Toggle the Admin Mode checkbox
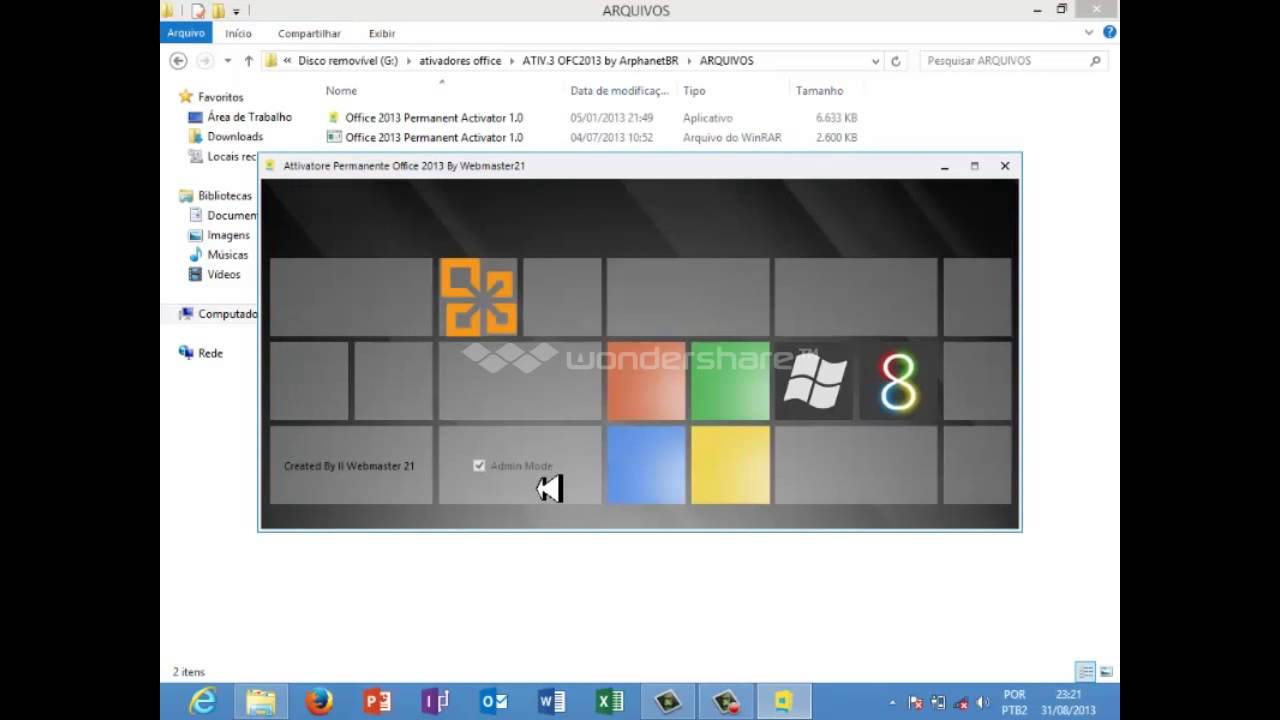 click(479, 466)
